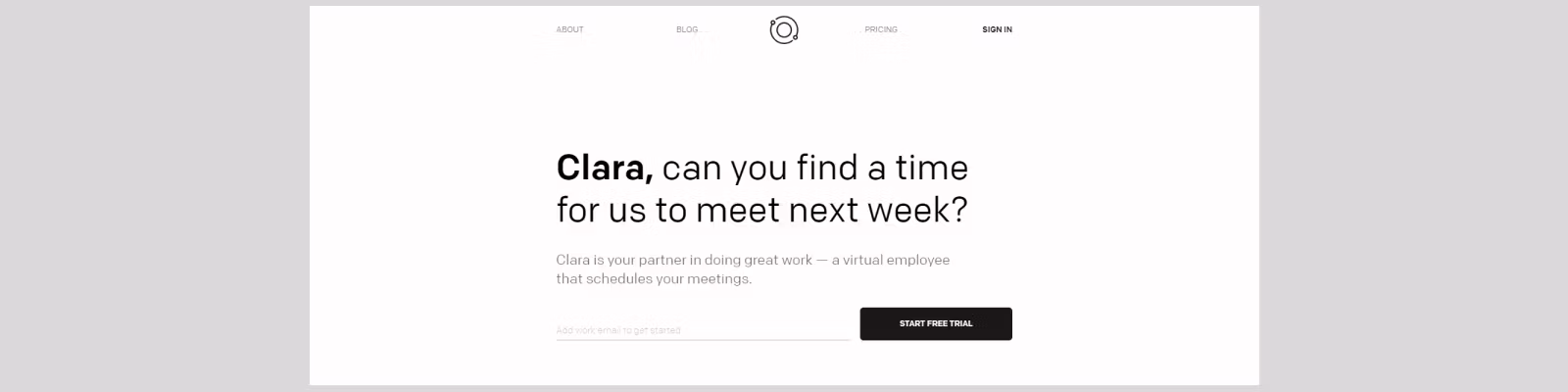
Task: Click "a virtual employee" in the subtitle
Action: pyautogui.click(x=891, y=260)
